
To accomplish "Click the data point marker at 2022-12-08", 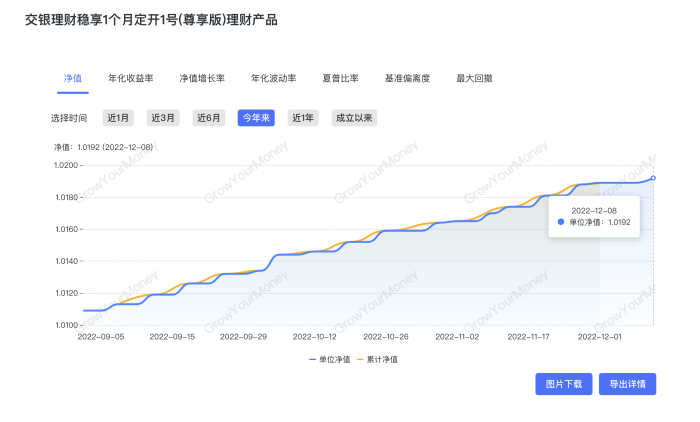I will [x=653, y=178].
